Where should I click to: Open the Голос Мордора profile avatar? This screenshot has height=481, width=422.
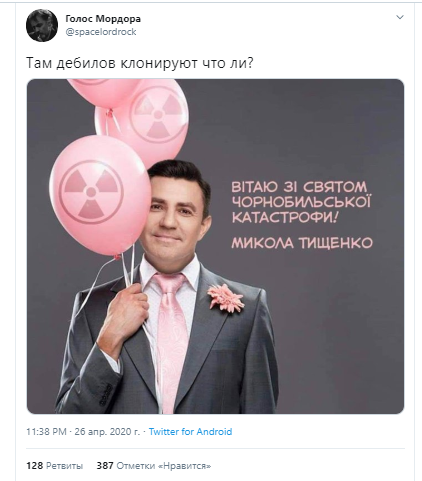pos(42,25)
